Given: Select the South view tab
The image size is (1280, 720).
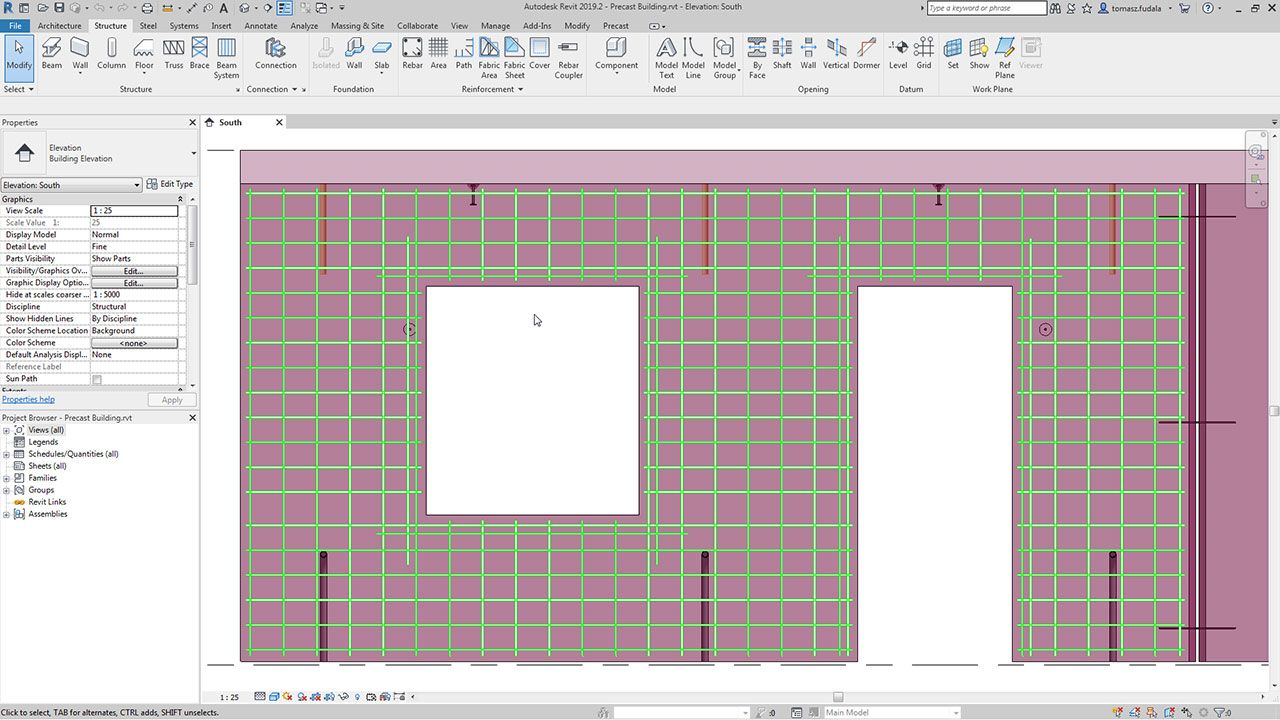Looking at the screenshot, I should point(231,122).
